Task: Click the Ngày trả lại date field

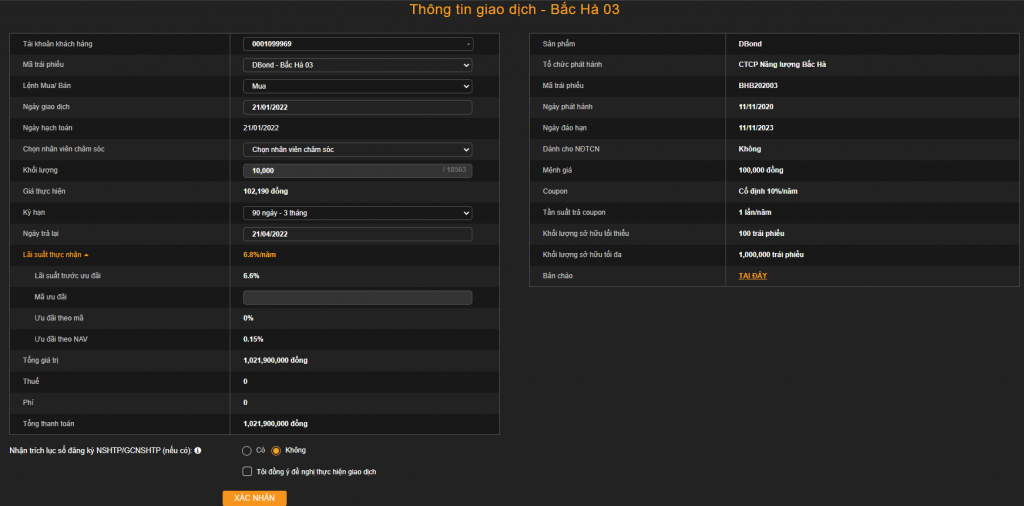Action: [x=357, y=233]
